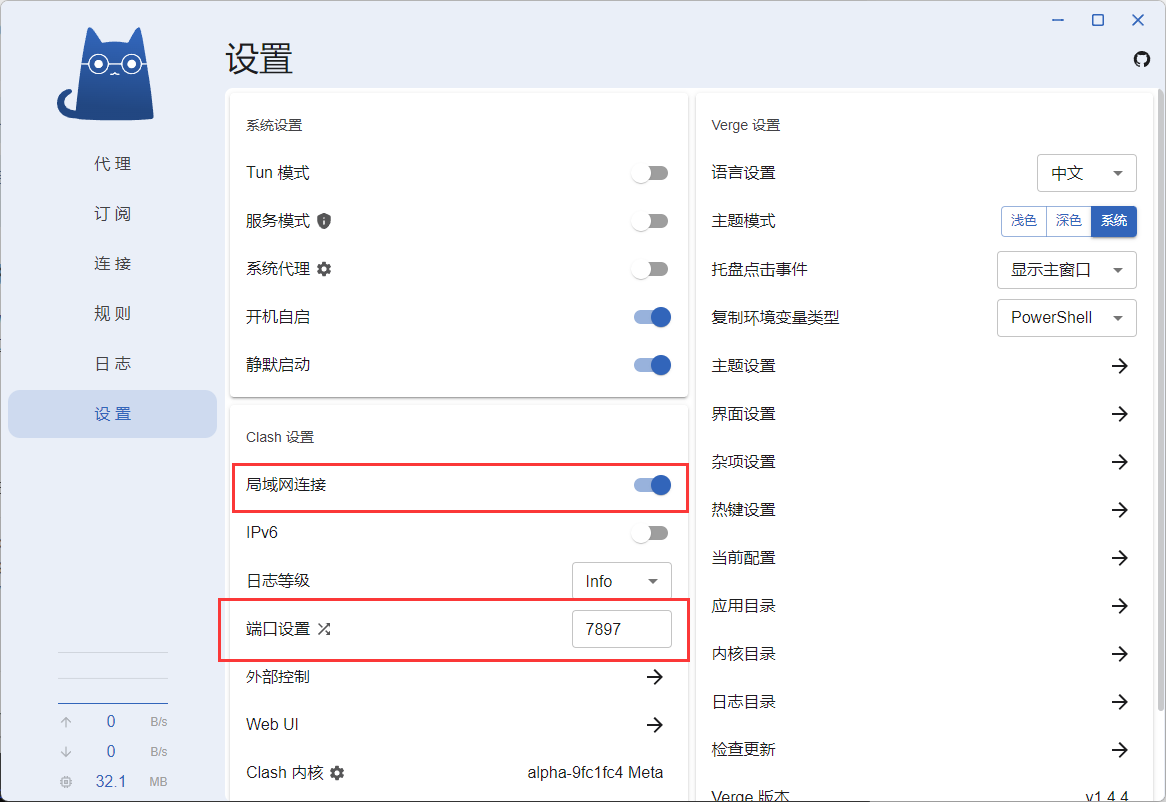Switch to the 订阅 (Subscriptions) page
The width and height of the screenshot is (1166, 802).
point(112,214)
